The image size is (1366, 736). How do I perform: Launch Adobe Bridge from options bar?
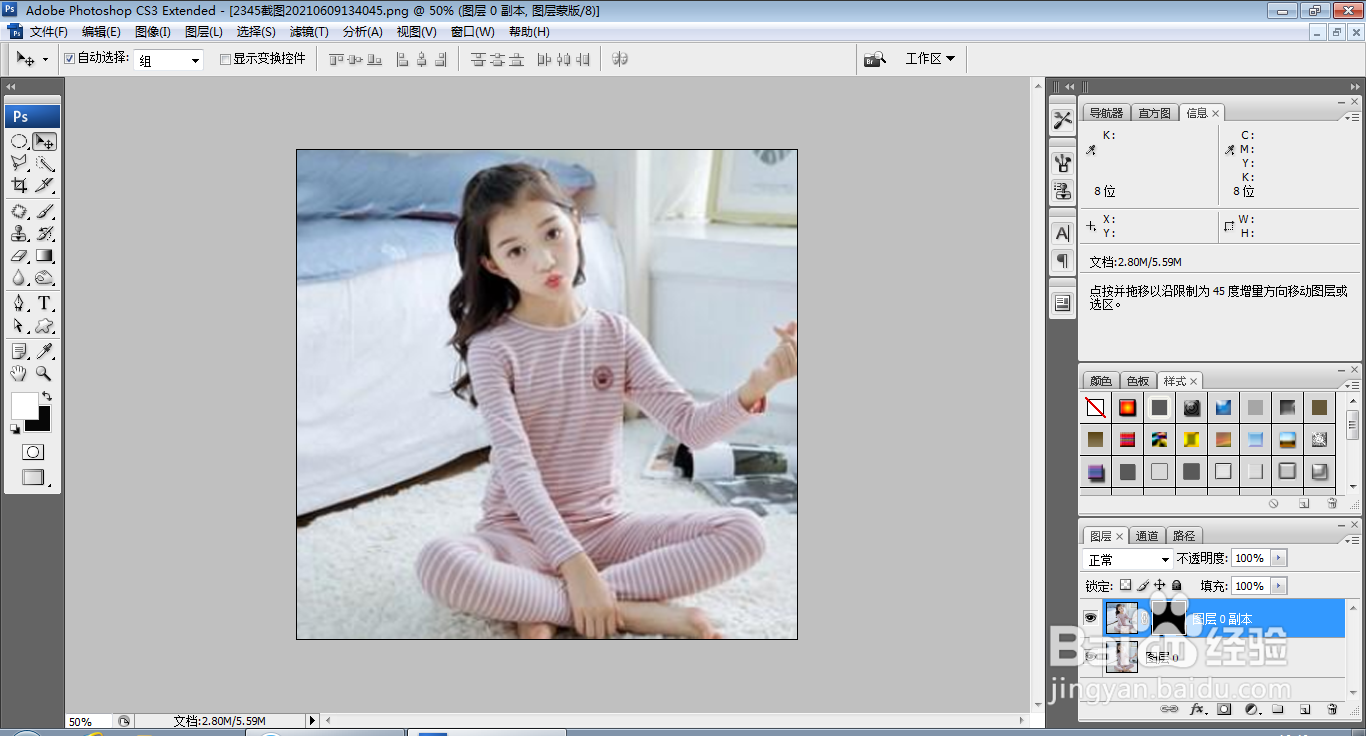click(x=875, y=59)
